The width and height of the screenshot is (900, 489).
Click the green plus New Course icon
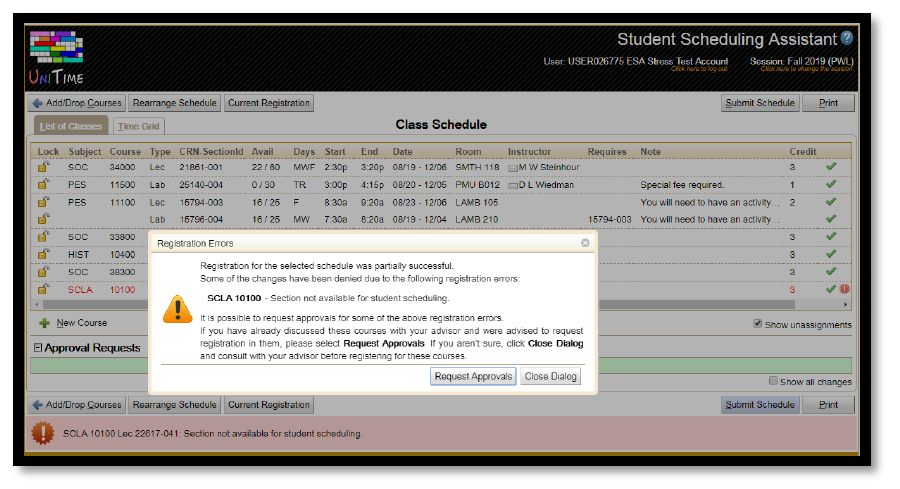coord(44,323)
